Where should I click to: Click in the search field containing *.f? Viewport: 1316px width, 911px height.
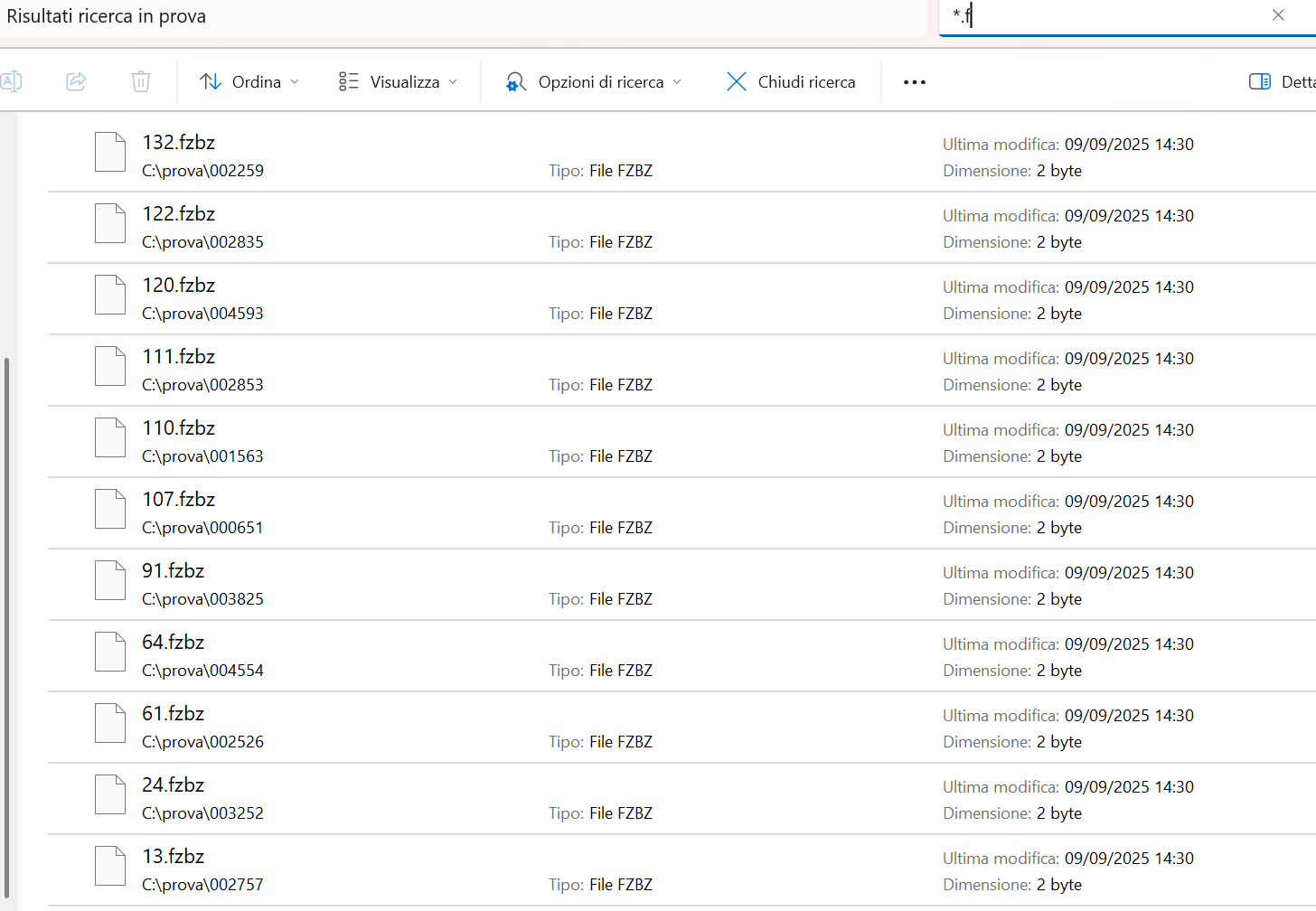1103,16
